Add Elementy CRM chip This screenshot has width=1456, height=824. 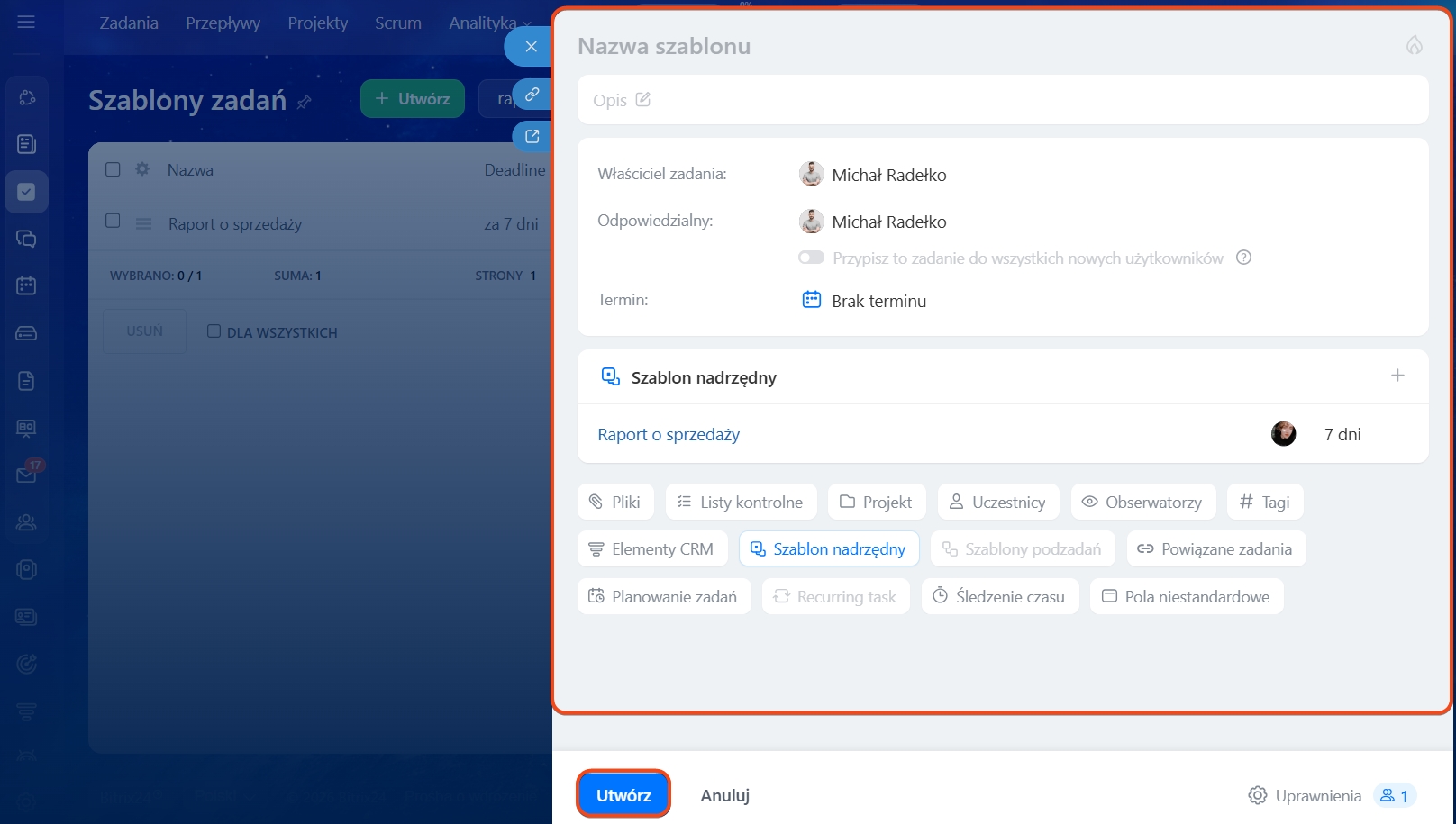[652, 548]
